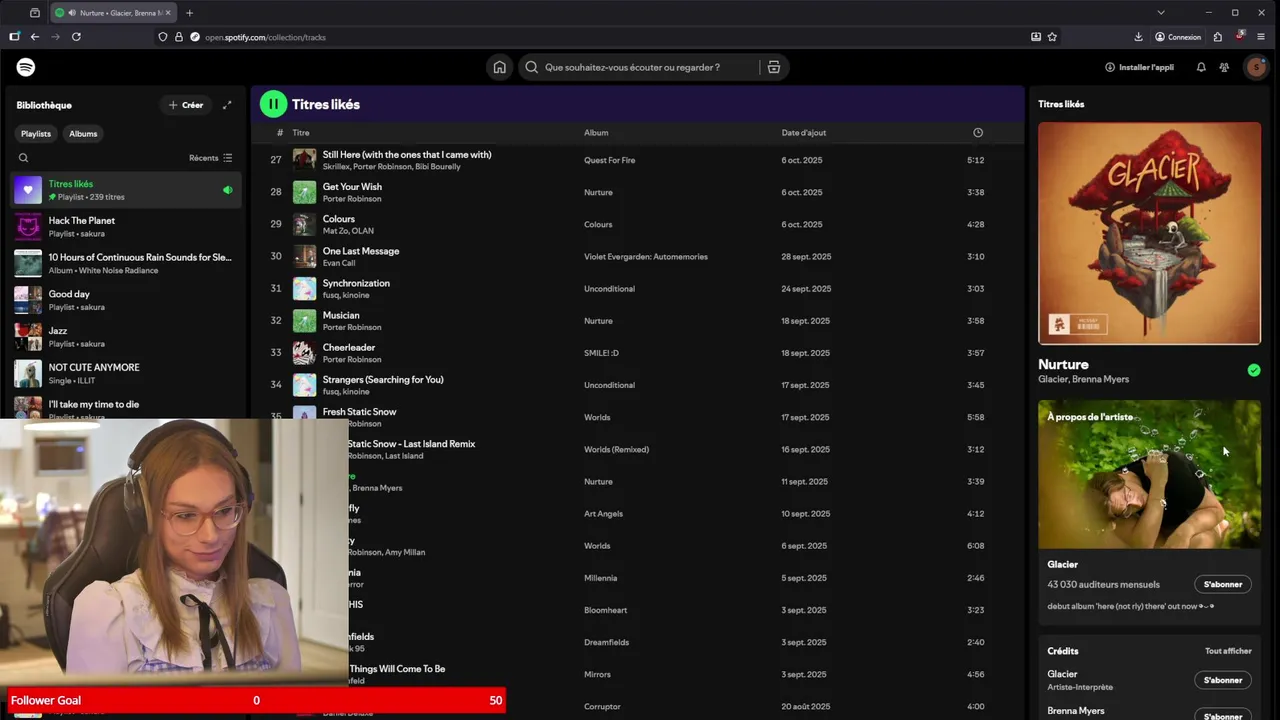Click the browser Connexion button

[x=1178, y=37]
